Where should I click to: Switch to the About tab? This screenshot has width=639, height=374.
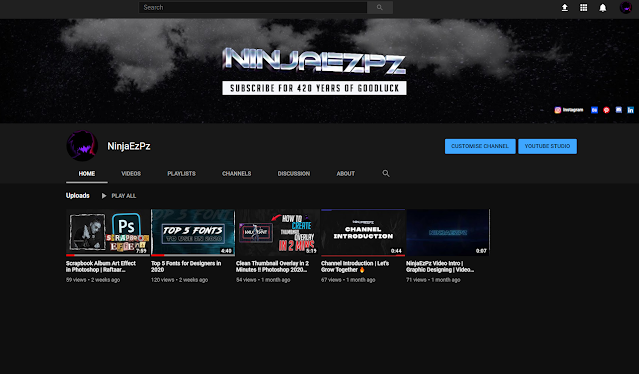(346, 174)
